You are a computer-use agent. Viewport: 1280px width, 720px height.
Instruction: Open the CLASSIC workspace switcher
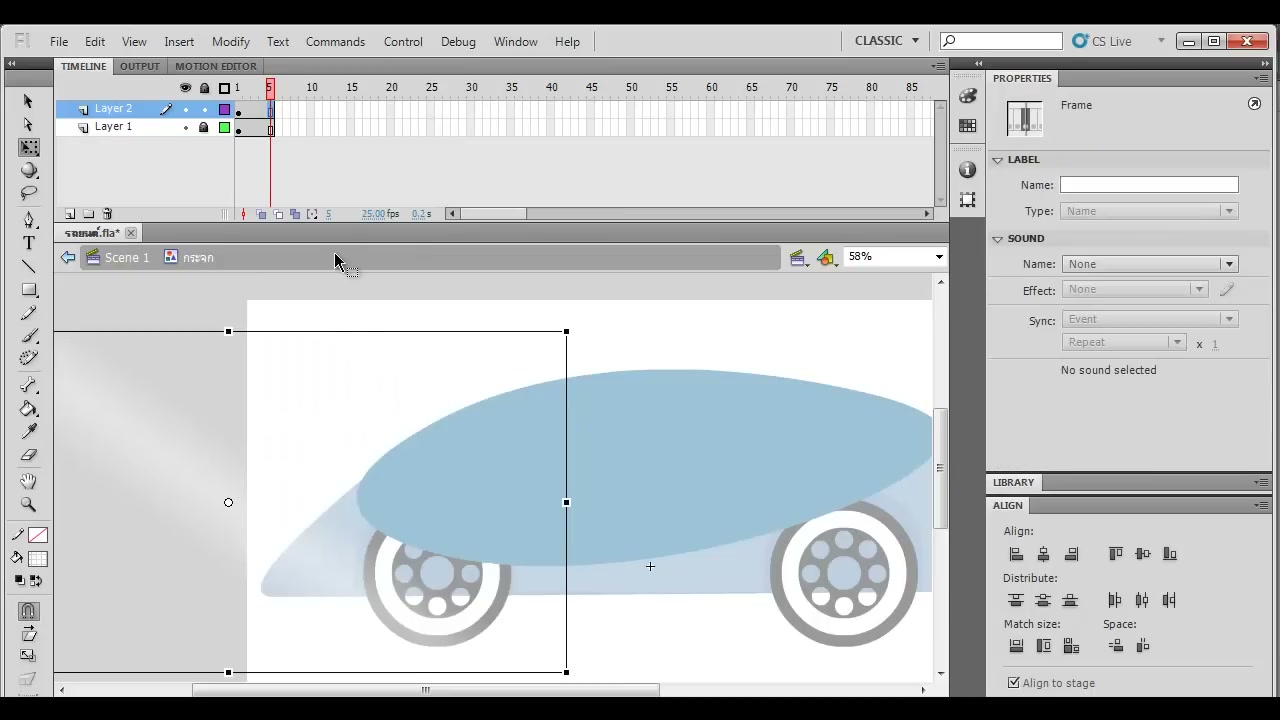(x=887, y=41)
